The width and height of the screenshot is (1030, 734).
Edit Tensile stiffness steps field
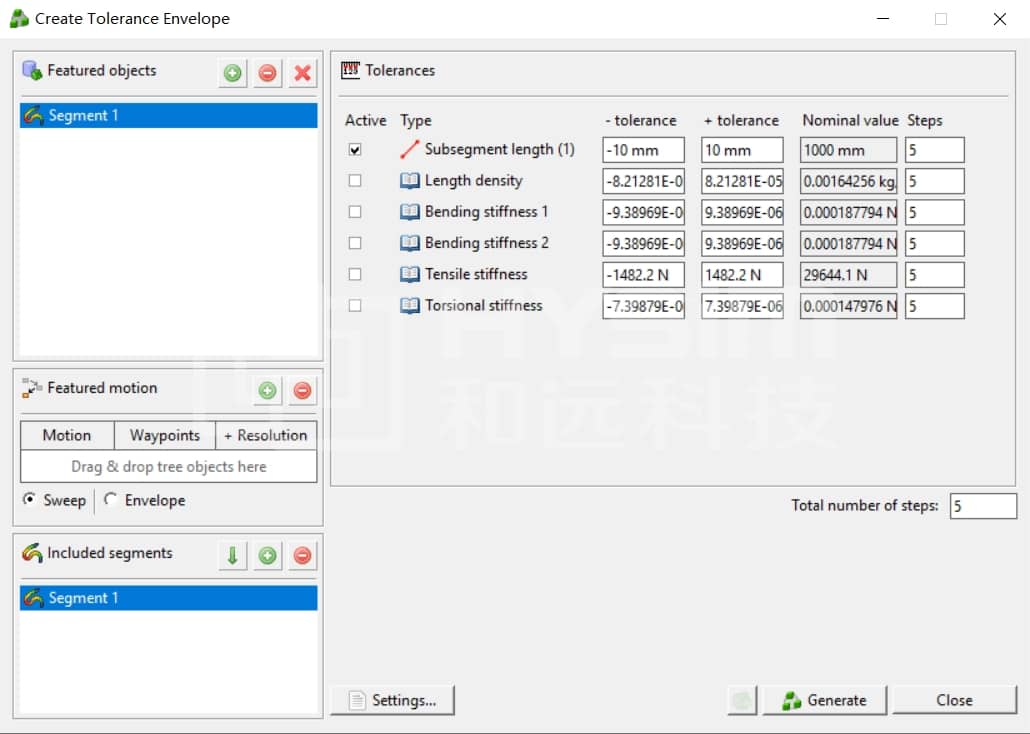coord(934,275)
